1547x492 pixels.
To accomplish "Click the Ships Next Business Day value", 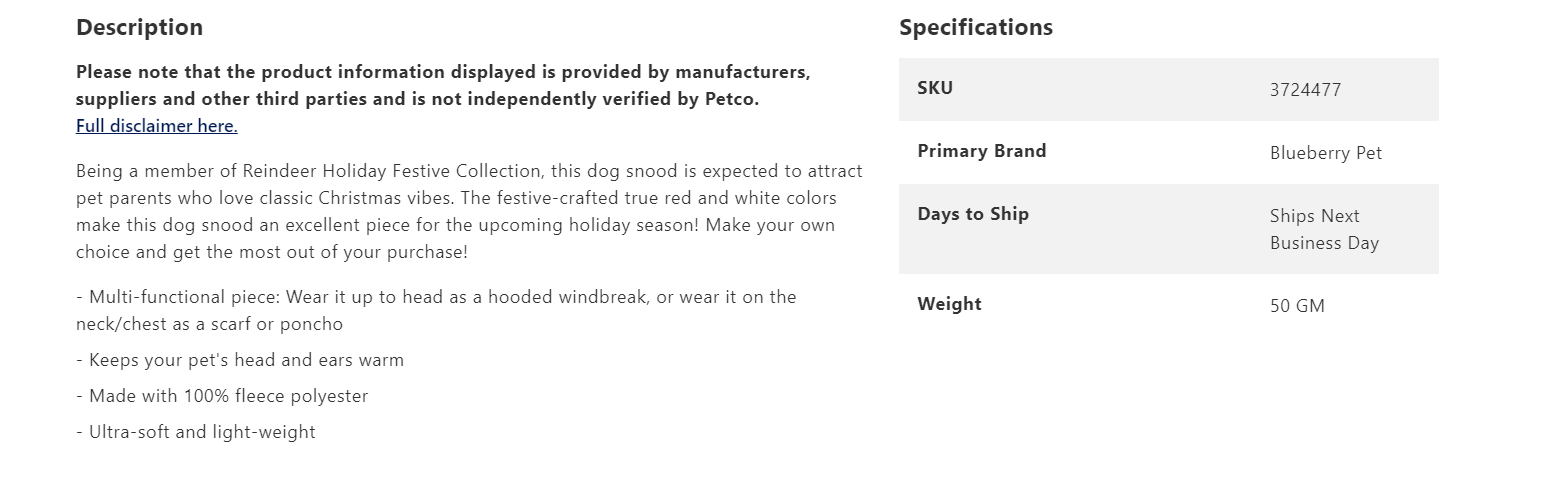I will [x=1323, y=229].
